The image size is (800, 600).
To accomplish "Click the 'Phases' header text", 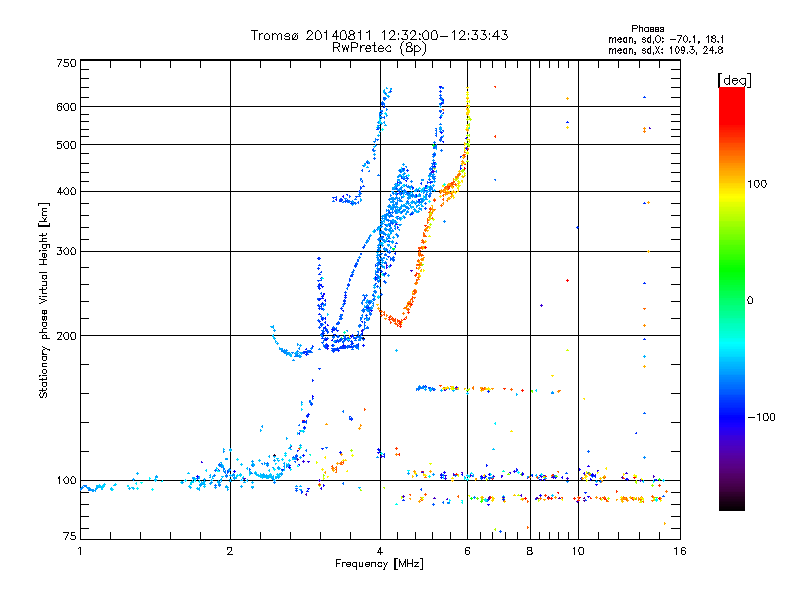I will (647, 29).
